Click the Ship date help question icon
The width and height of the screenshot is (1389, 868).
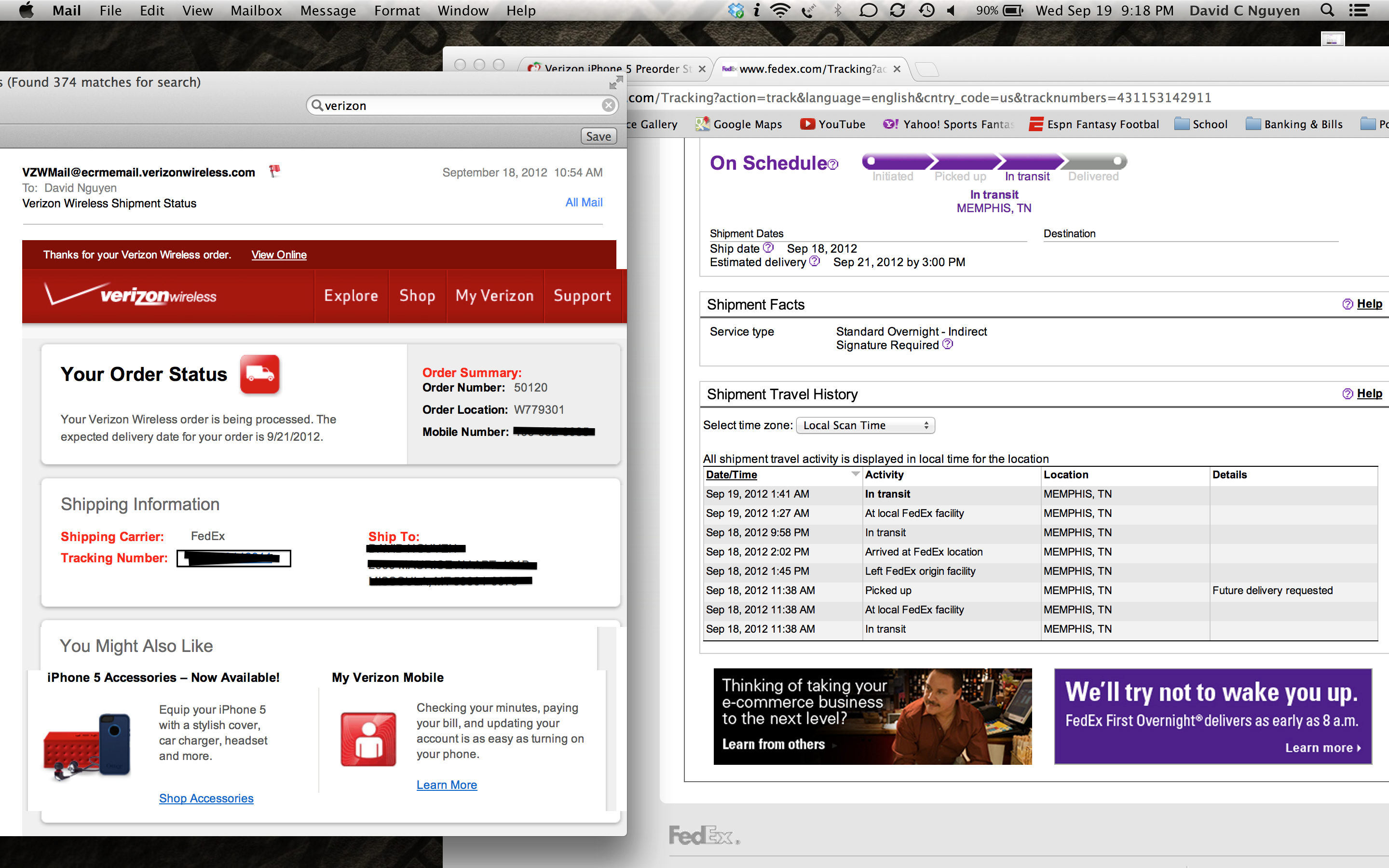click(768, 247)
